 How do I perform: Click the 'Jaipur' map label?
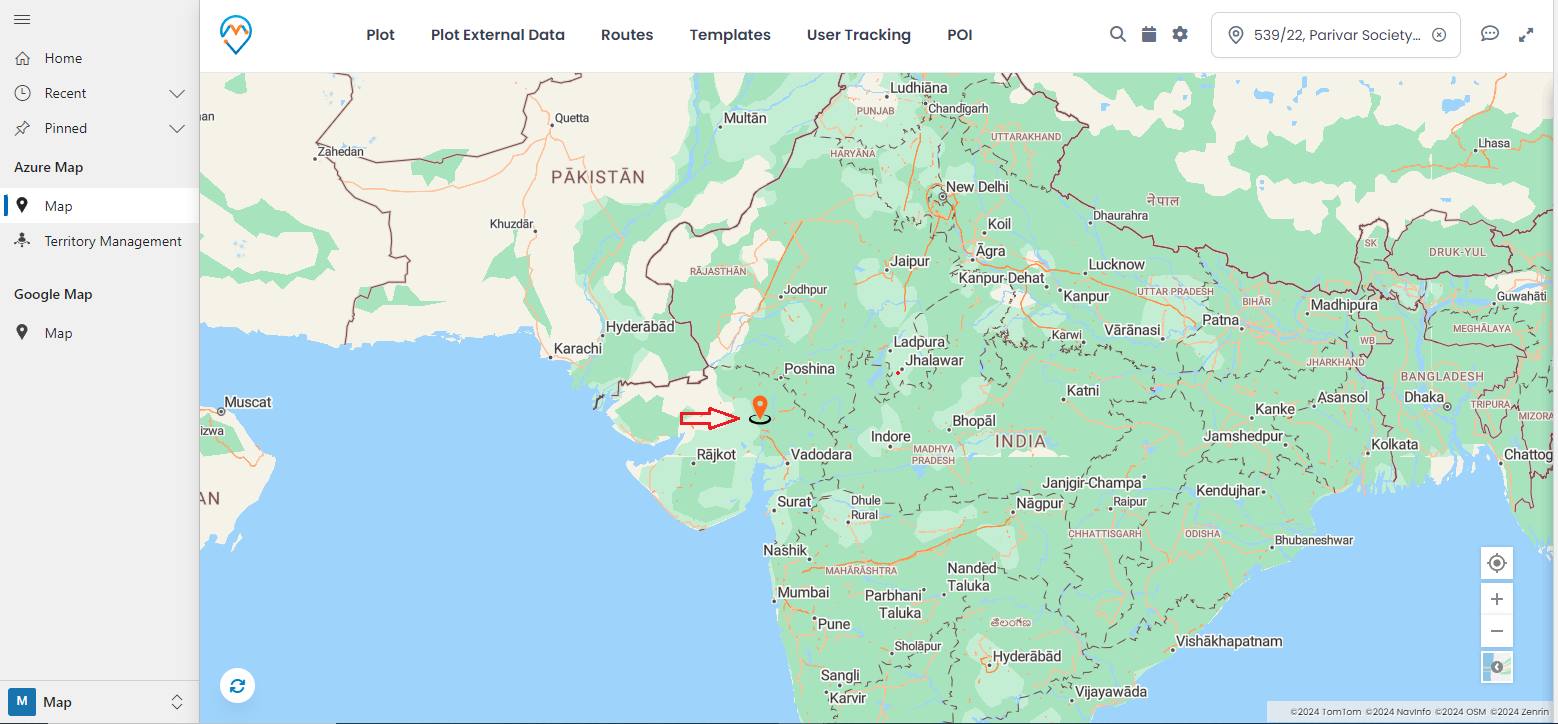pos(910,261)
